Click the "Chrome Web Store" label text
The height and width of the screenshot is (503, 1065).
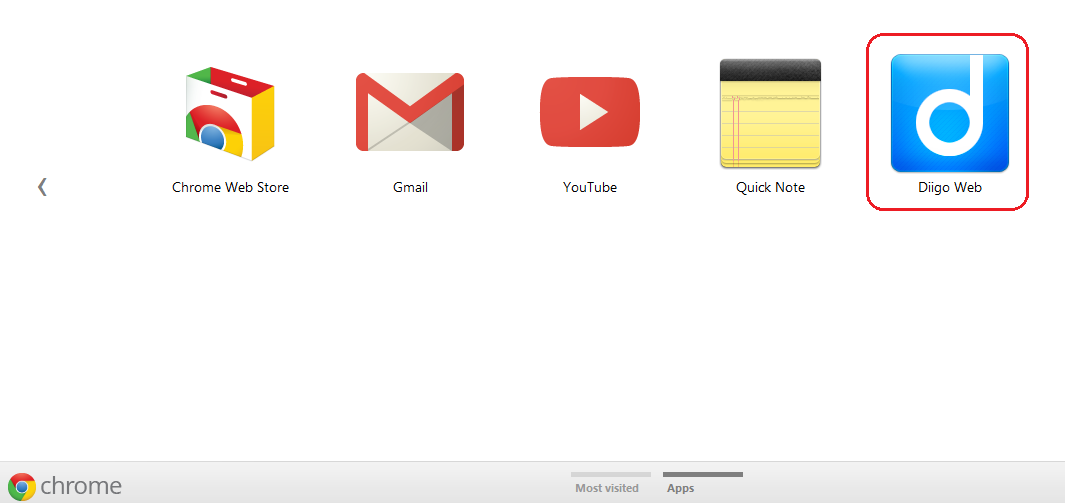point(230,187)
